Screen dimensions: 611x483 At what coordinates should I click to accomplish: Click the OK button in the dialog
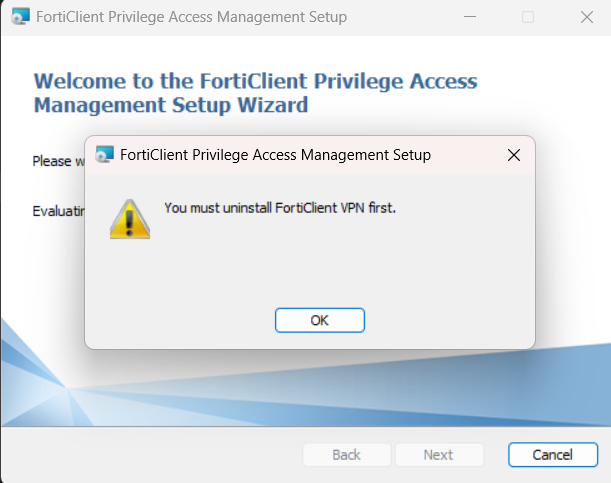[x=319, y=320]
